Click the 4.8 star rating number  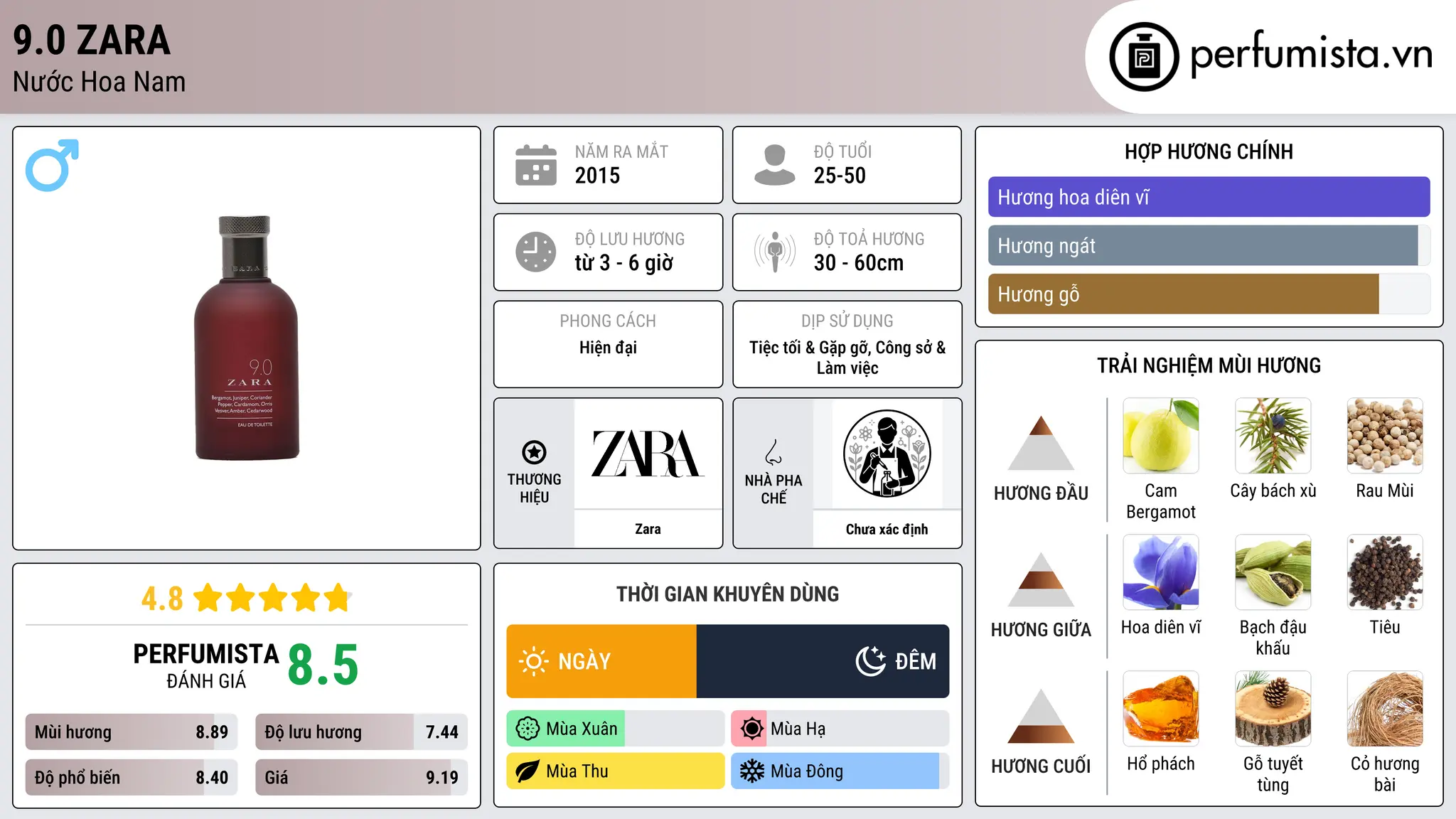(x=162, y=599)
